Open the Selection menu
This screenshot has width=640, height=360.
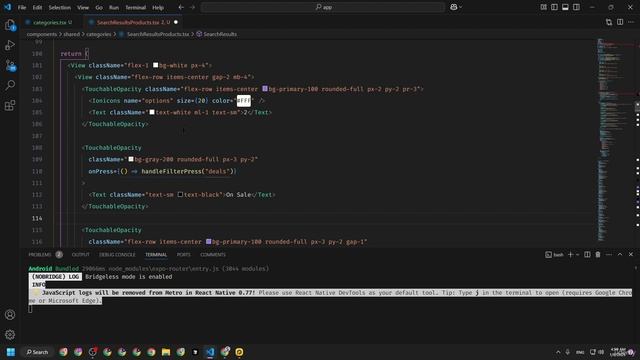pos(60,7)
